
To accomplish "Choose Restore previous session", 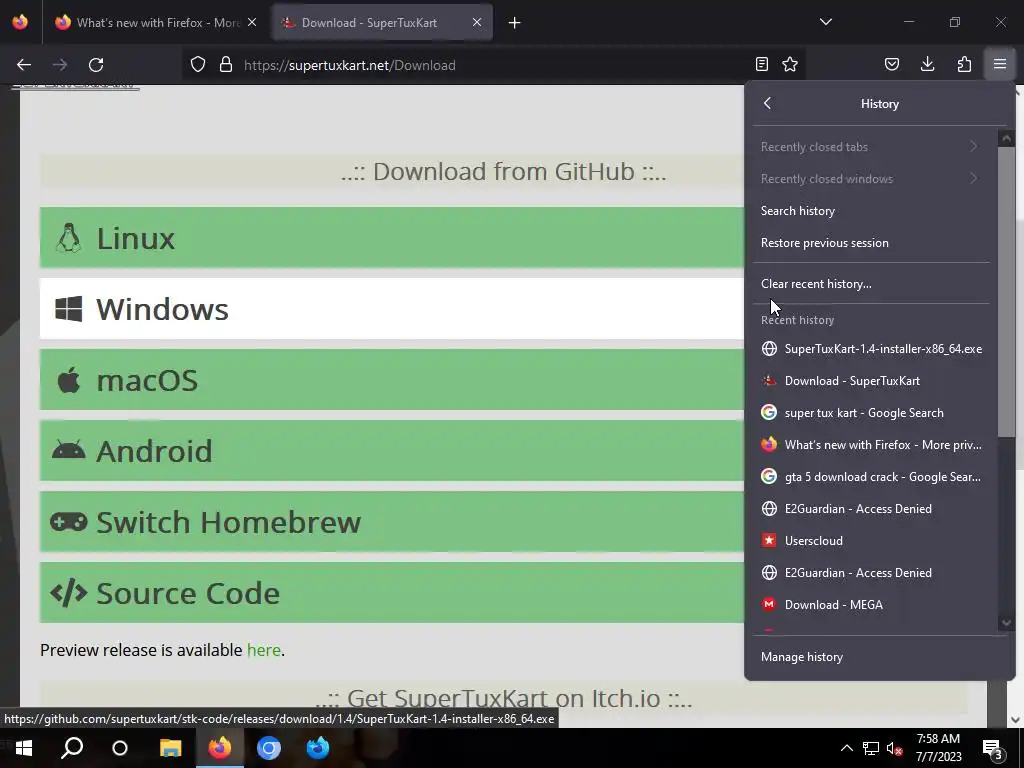I will tap(871, 243).
